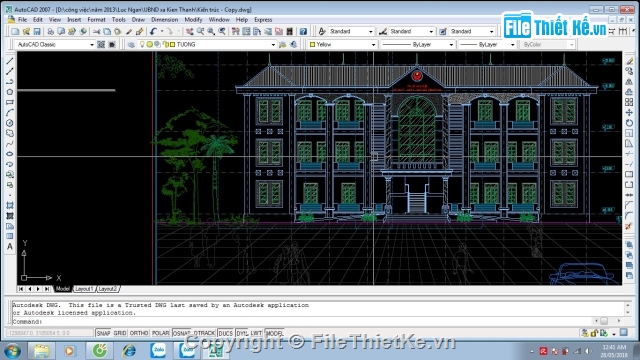
Task: Select the Line tool in Draw toolbar
Action: pyautogui.click(x=10, y=61)
